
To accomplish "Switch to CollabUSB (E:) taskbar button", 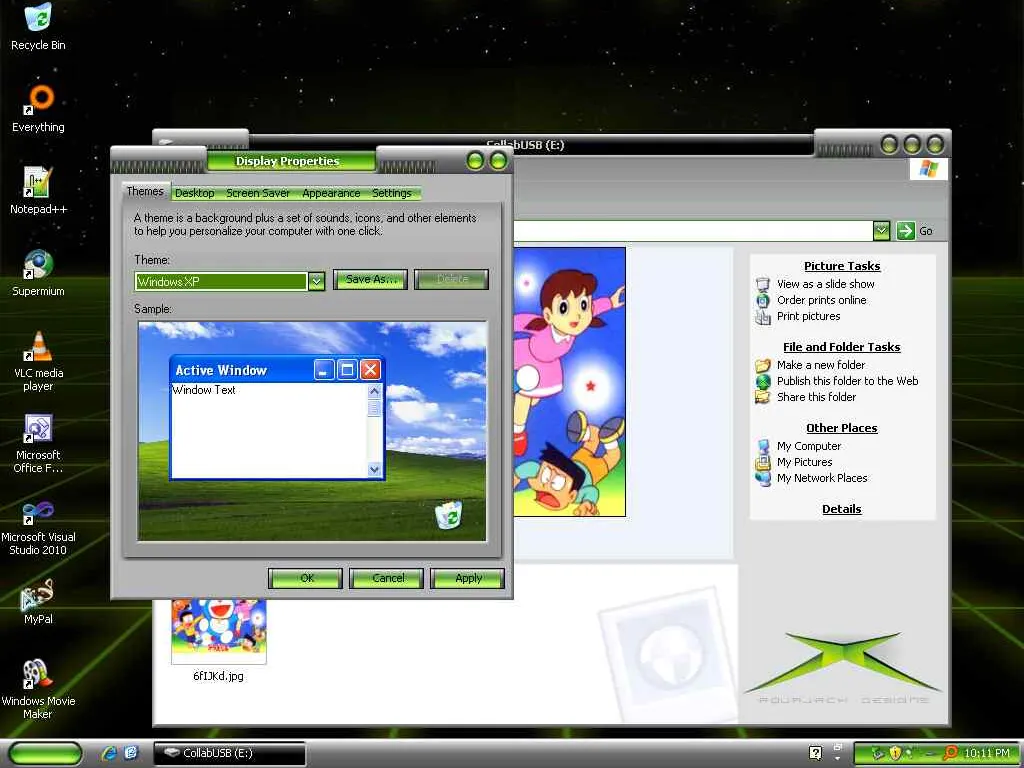I will [x=230, y=753].
